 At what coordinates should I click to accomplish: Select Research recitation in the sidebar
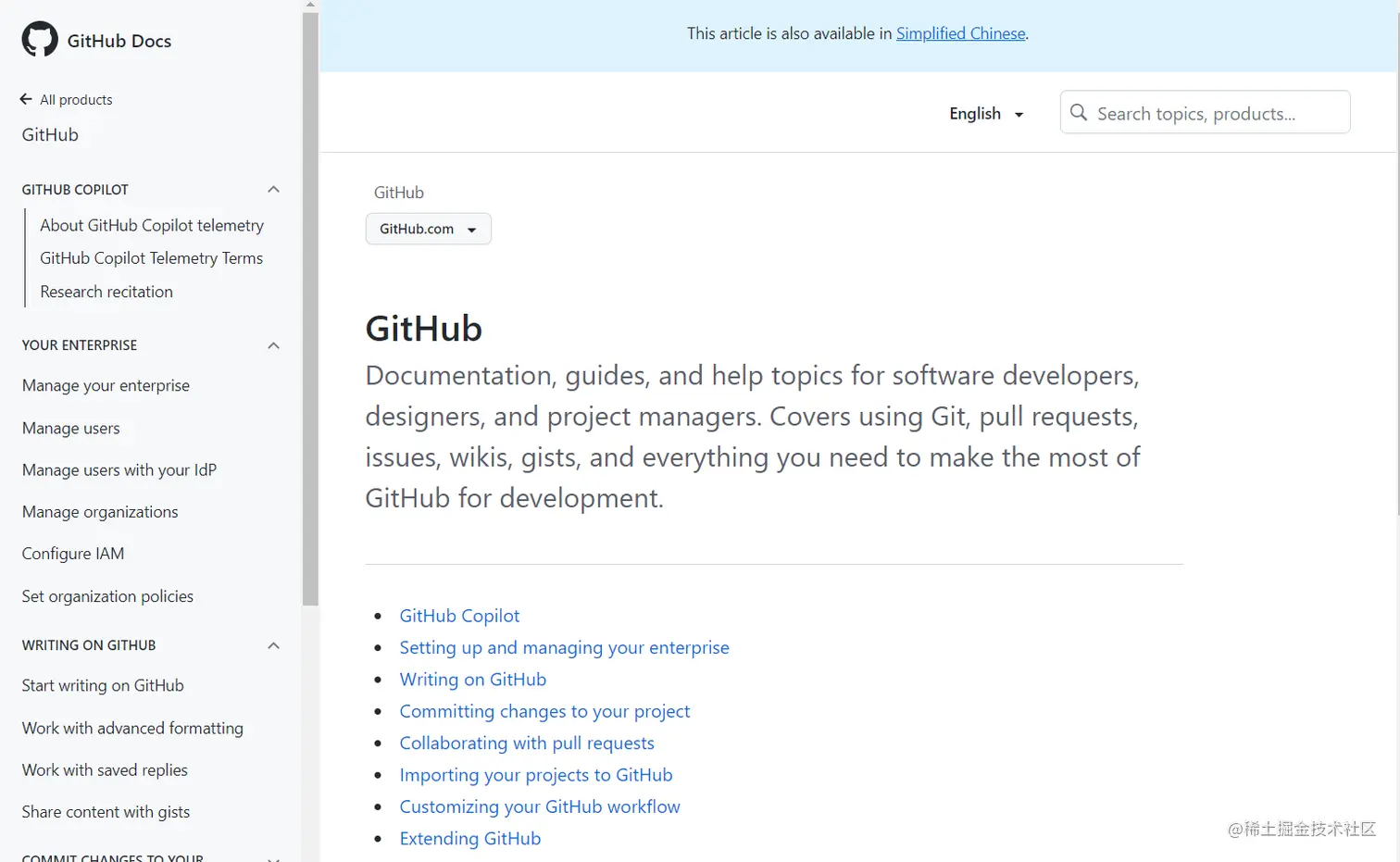point(106,291)
